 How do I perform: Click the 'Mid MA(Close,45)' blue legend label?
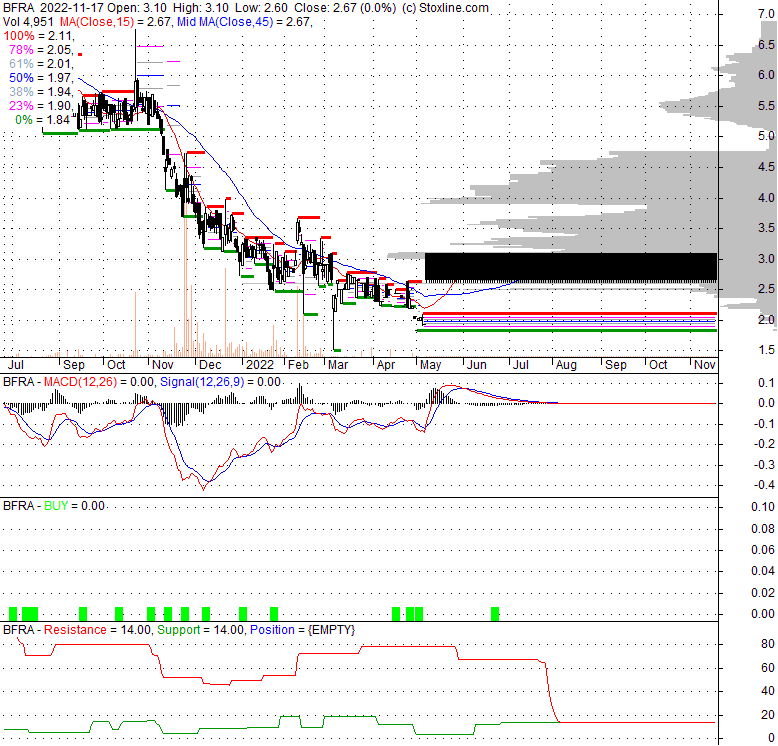coord(225,22)
